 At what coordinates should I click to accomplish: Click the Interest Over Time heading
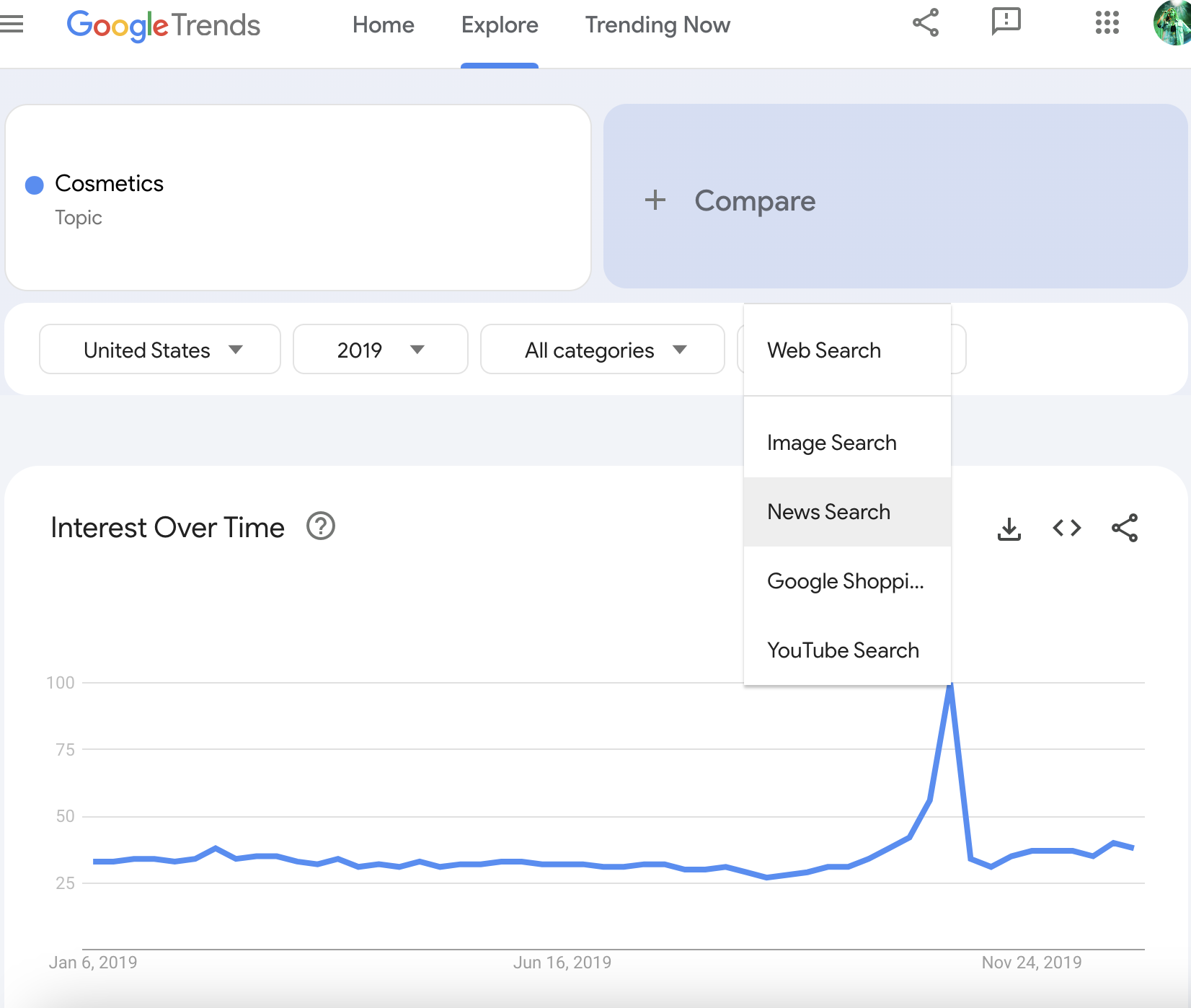168,528
